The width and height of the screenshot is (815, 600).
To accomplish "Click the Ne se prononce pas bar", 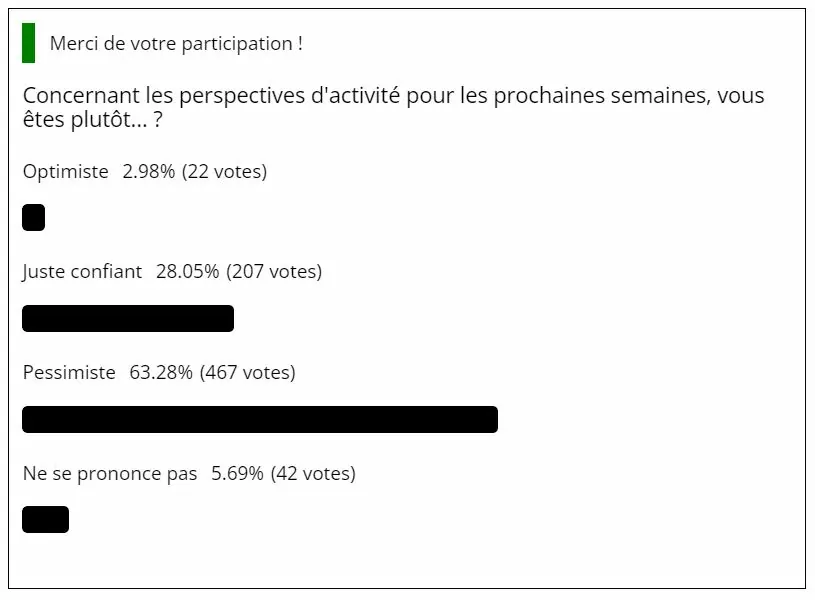I will click(x=45, y=519).
